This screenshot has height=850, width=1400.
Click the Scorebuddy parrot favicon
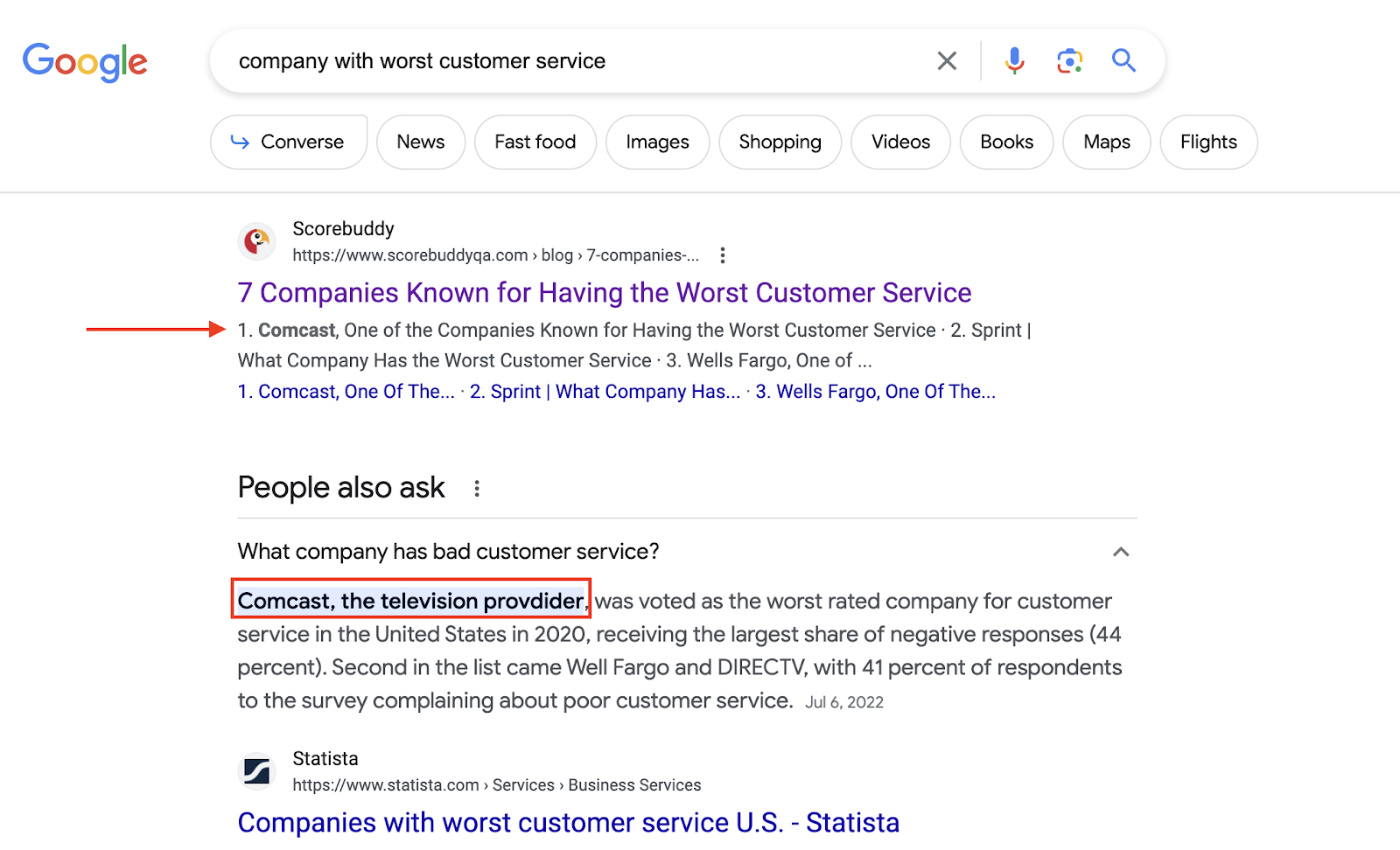tap(257, 241)
